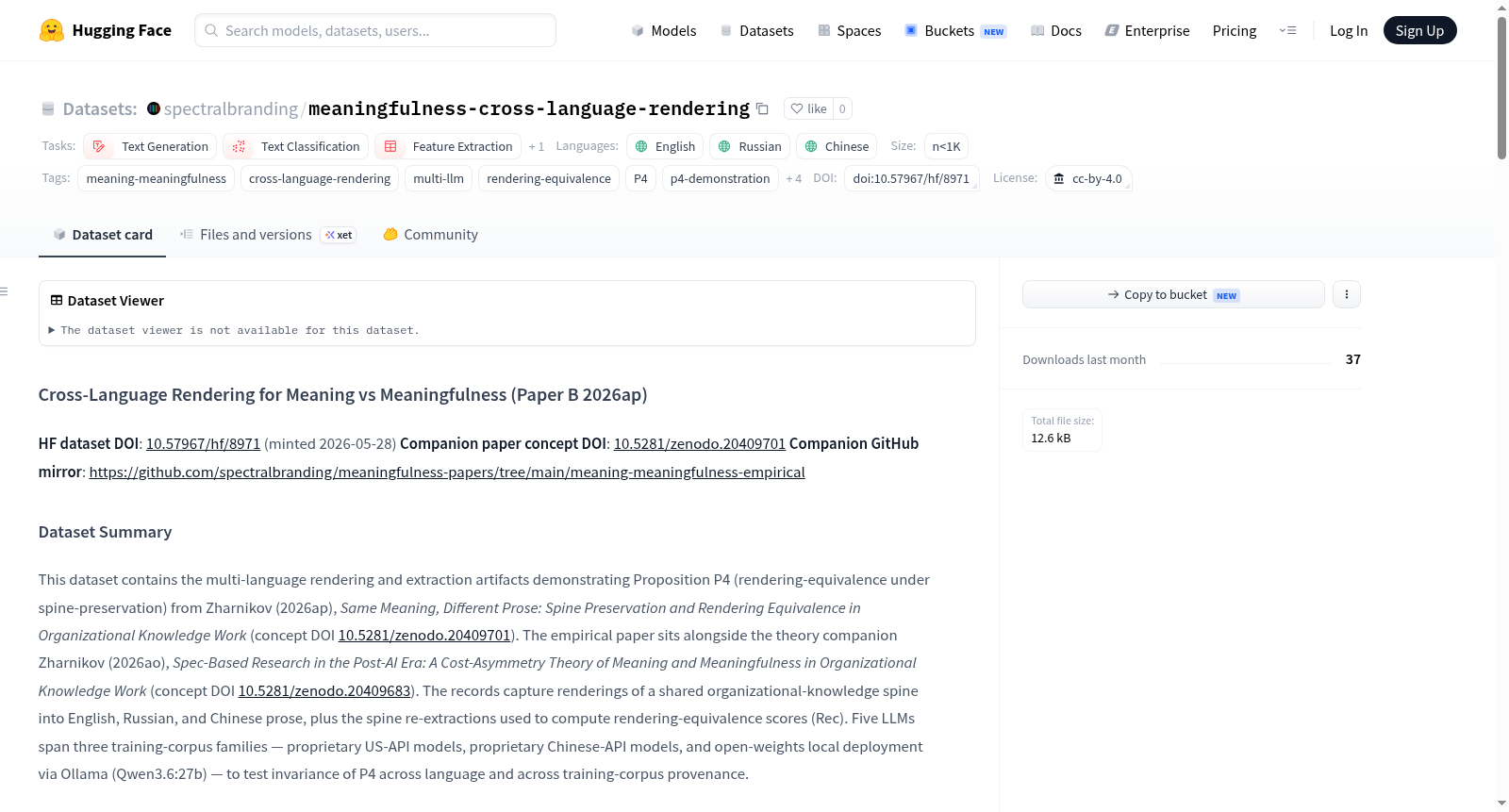Click the meaning-meaningfulness tag
The width and height of the screenshot is (1509, 812).
[x=157, y=178]
